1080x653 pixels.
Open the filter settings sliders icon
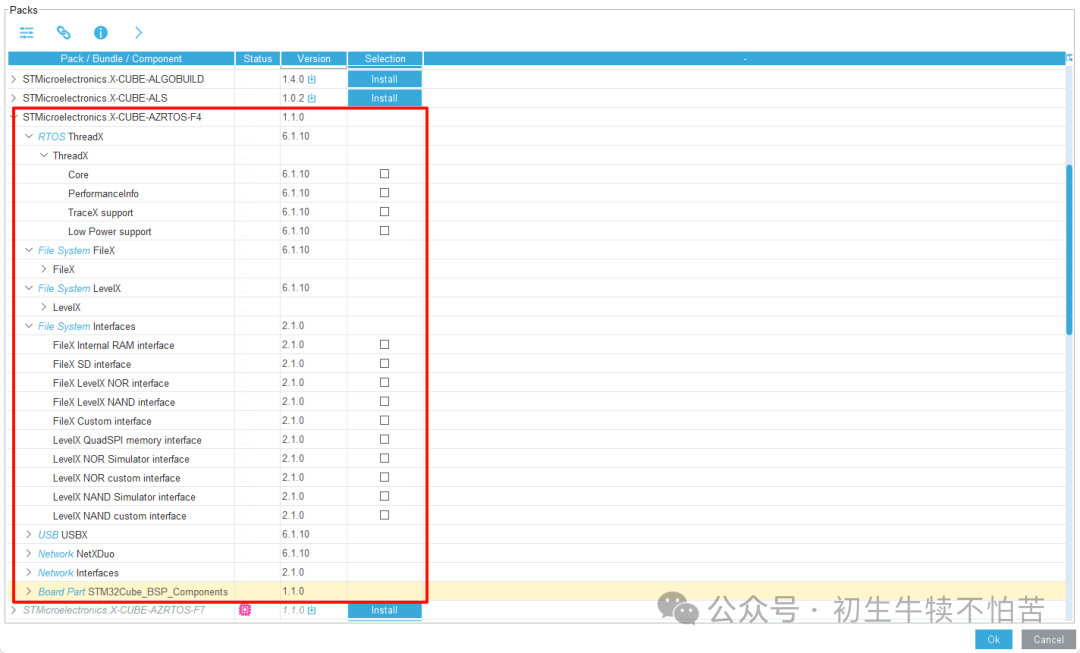pyautogui.click(x=26, y=32)
